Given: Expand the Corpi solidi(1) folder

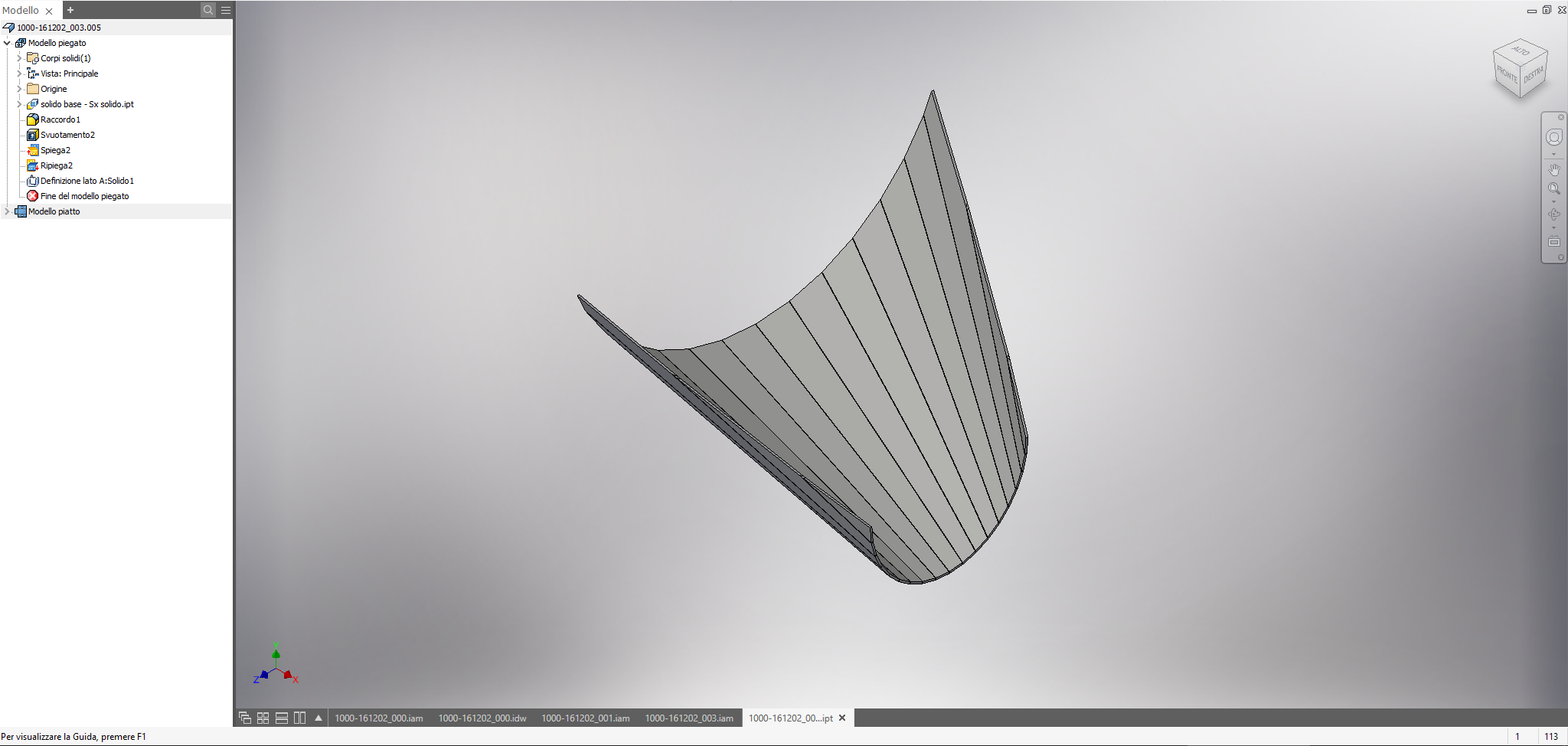Looking at the screenshot, I should 19,58.
